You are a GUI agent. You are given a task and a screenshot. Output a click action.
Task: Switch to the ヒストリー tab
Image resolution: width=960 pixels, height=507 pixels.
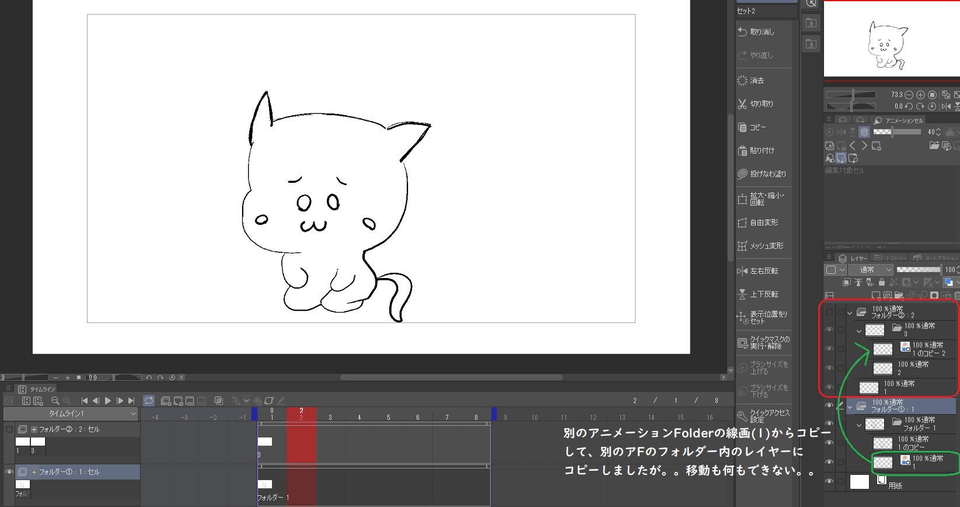pyautogui.click(x=890, y=258)
